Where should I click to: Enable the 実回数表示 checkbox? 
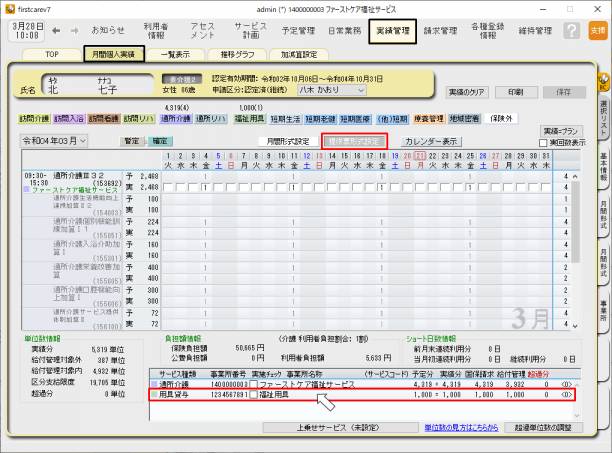point(544,143)
